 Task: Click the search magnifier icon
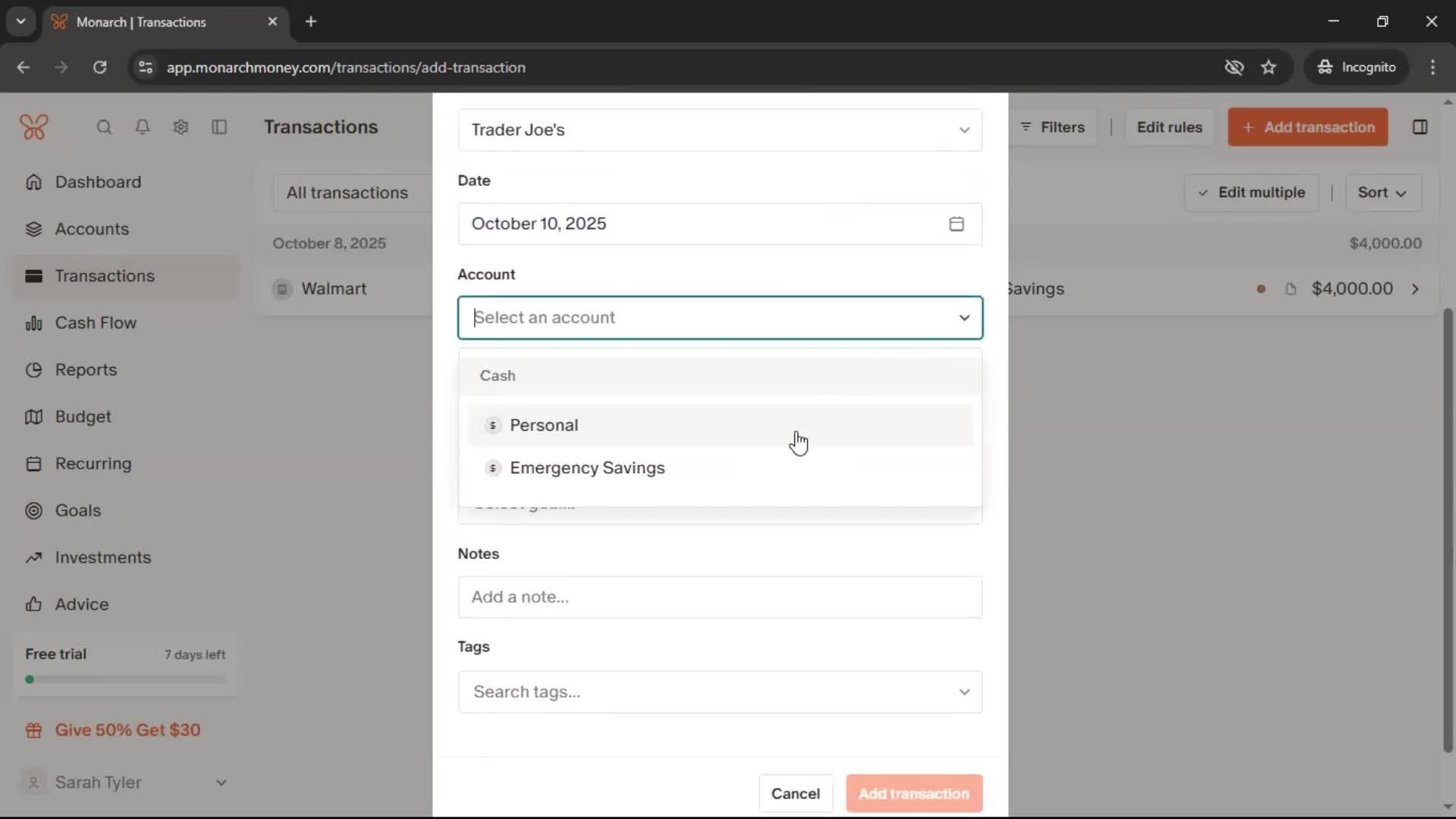click(x=104, y=127)
